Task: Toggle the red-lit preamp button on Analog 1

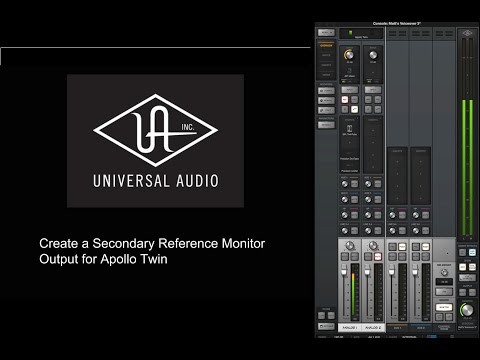Action: 345,99
